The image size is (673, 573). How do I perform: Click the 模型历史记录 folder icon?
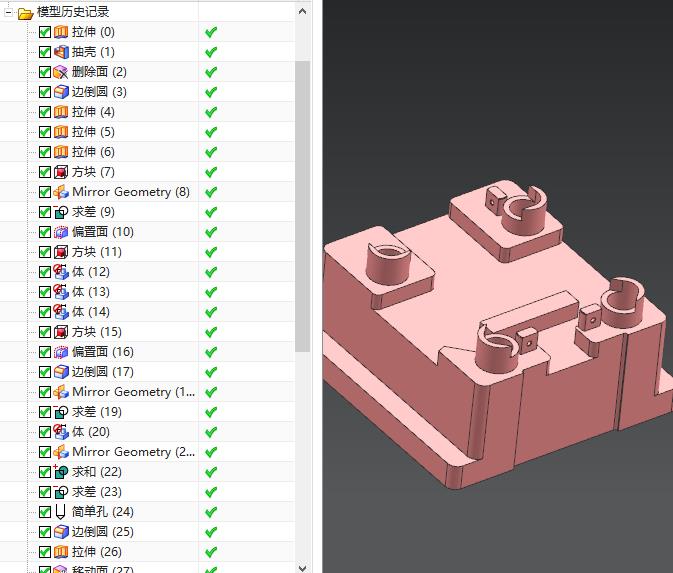coord(25,14)
